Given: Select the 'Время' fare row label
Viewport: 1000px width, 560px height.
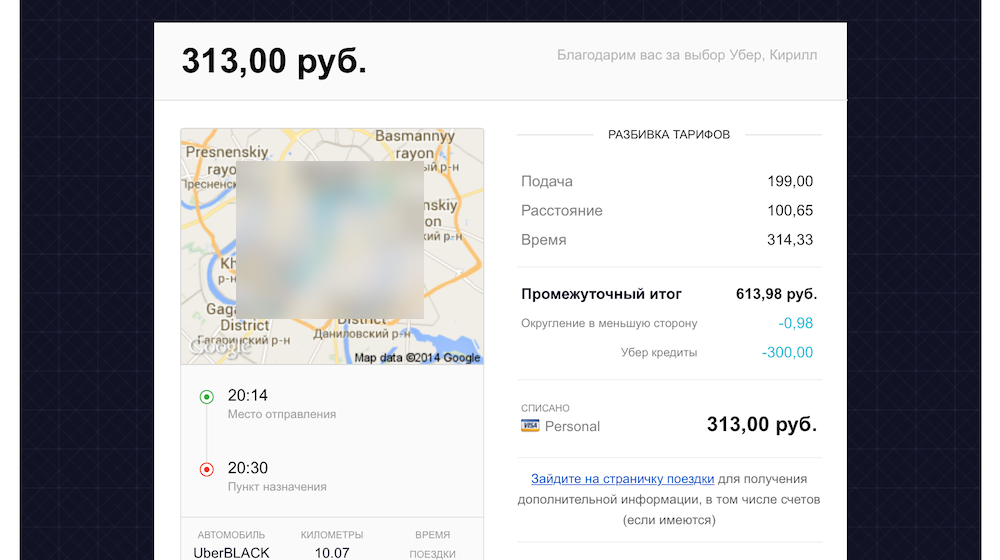Looking at the screenshot, I should [543, 240].
